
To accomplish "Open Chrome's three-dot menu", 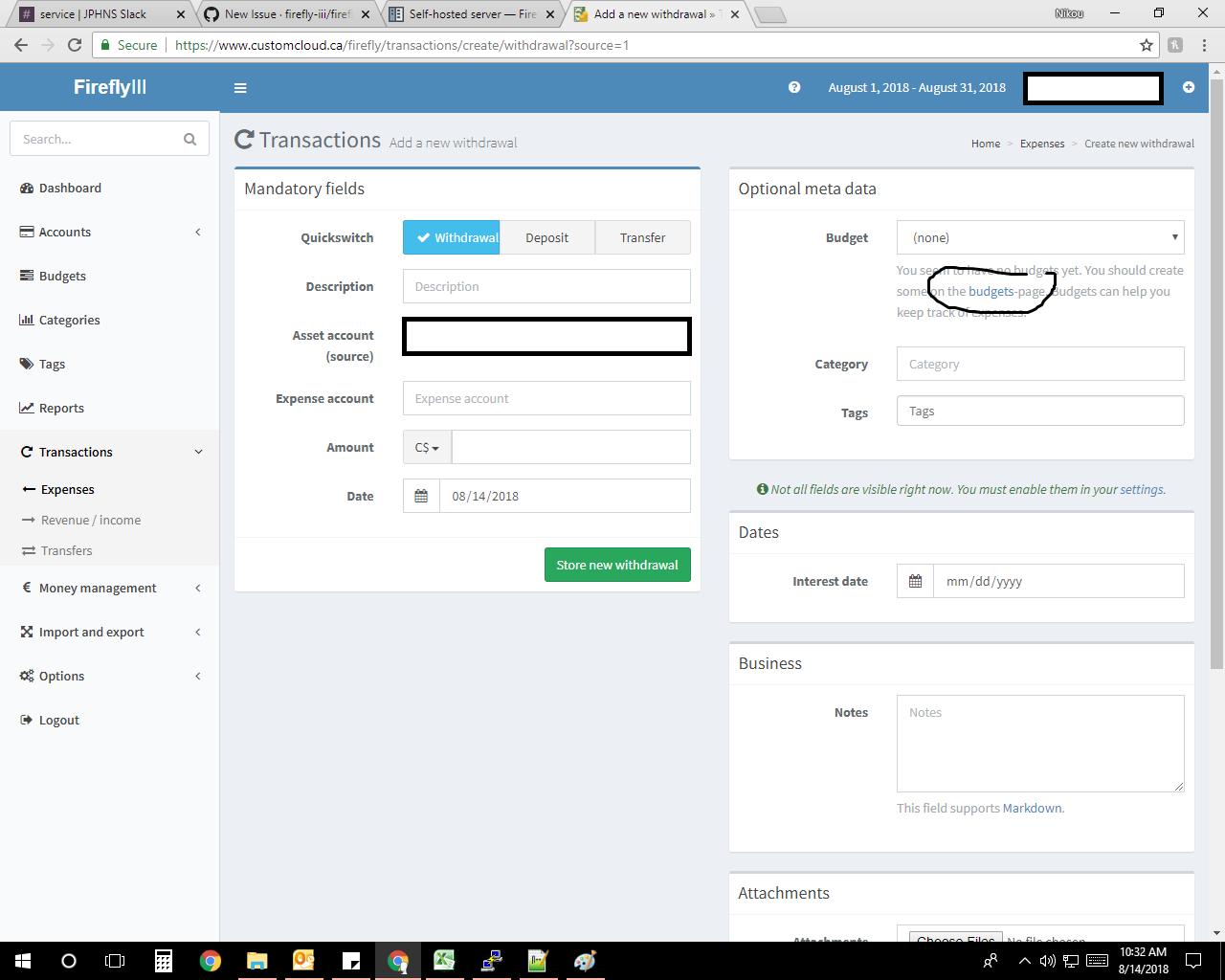I will click(x=1205, y=45).
